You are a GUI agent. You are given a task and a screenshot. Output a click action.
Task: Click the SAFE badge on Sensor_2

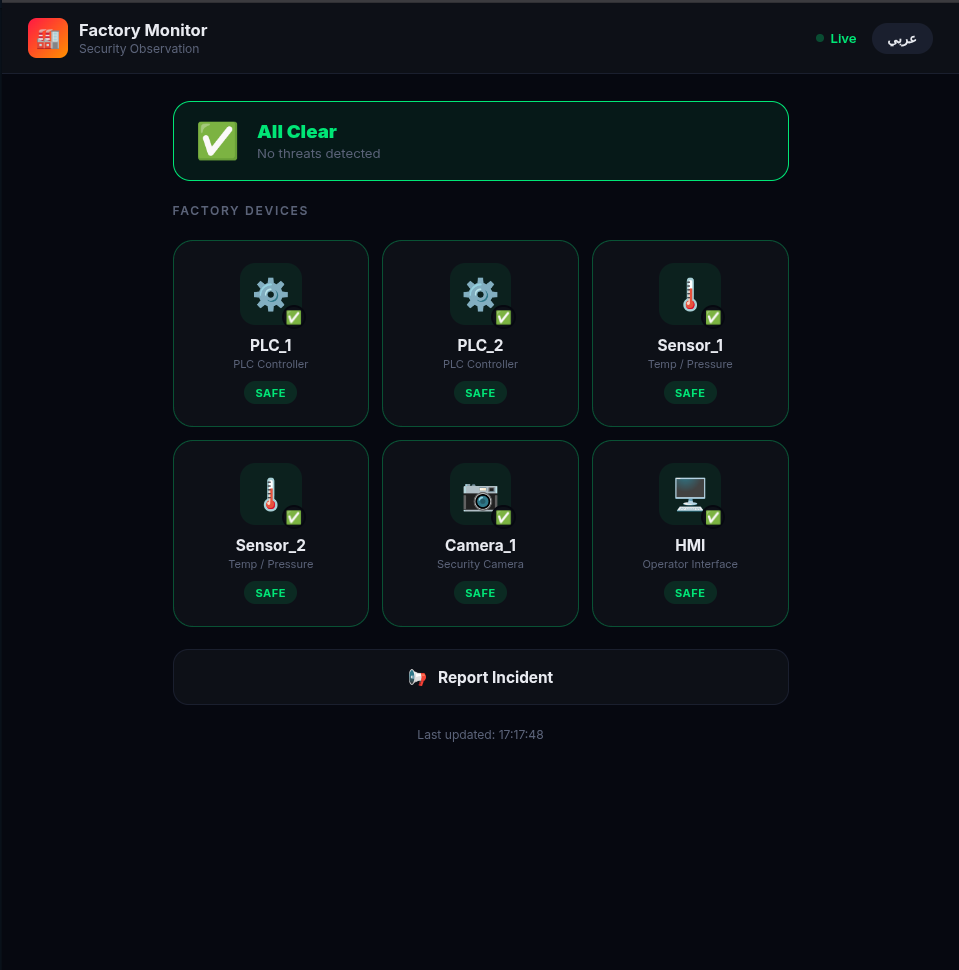coord(270,593)
